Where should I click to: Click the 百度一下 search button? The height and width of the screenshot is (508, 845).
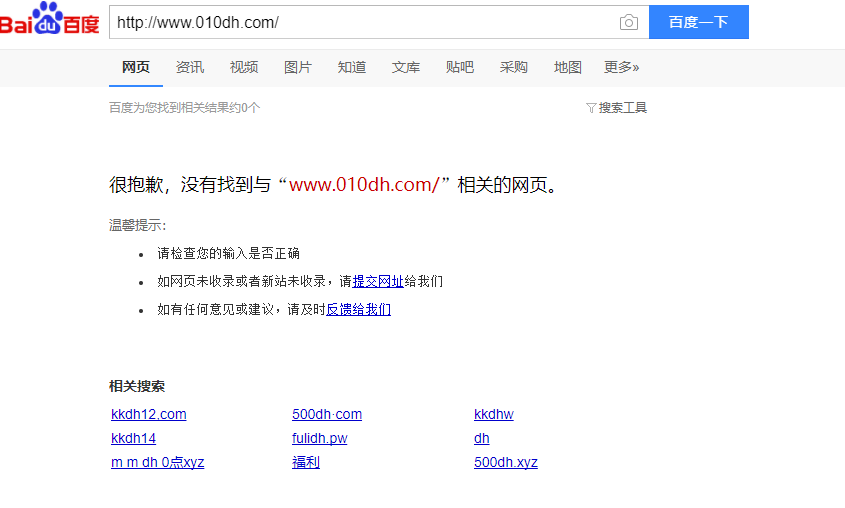[x=698, y=22]
